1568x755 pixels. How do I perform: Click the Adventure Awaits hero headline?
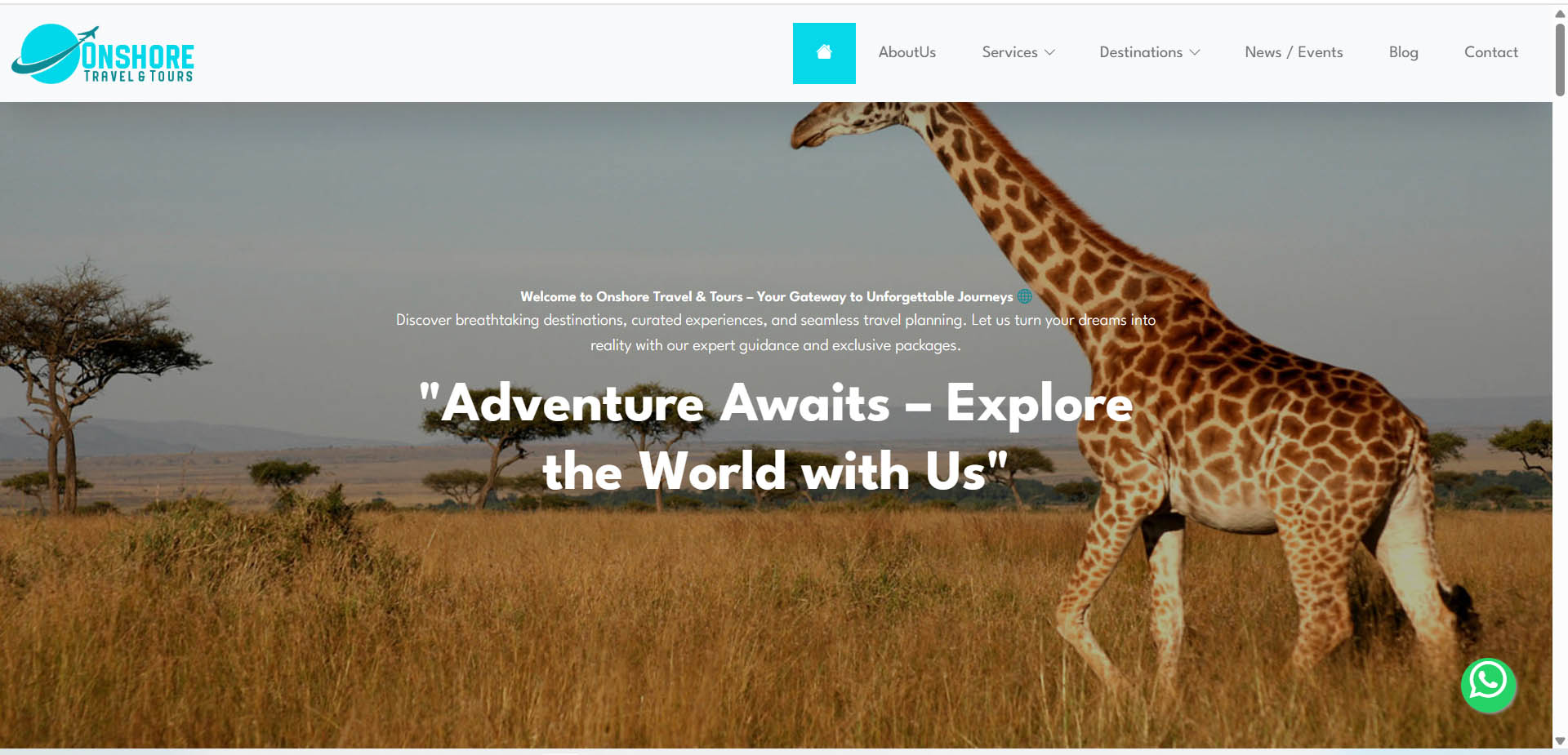[x=776, y=437]
